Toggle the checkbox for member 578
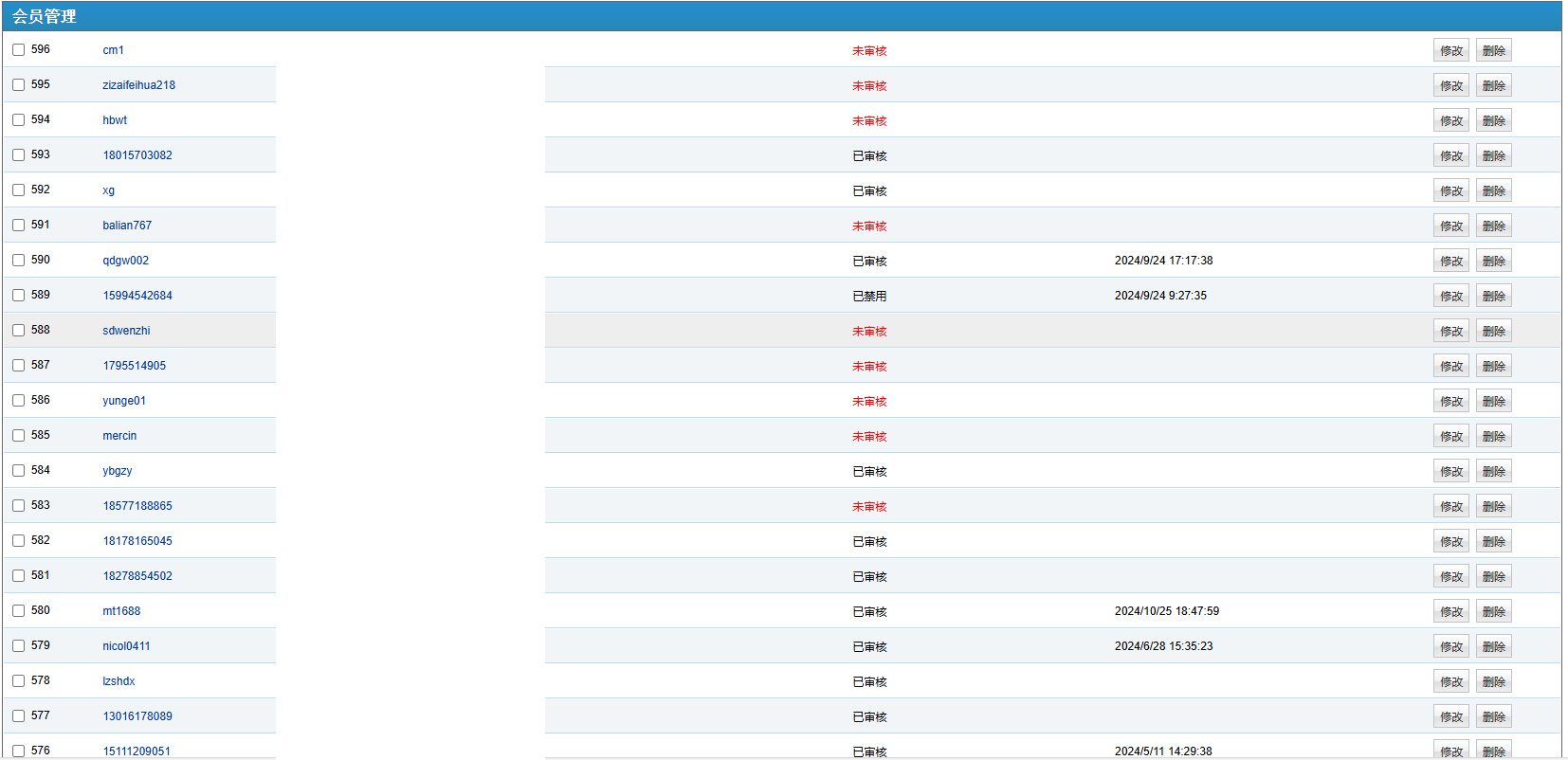1568x760 pixels. point(18,681)
